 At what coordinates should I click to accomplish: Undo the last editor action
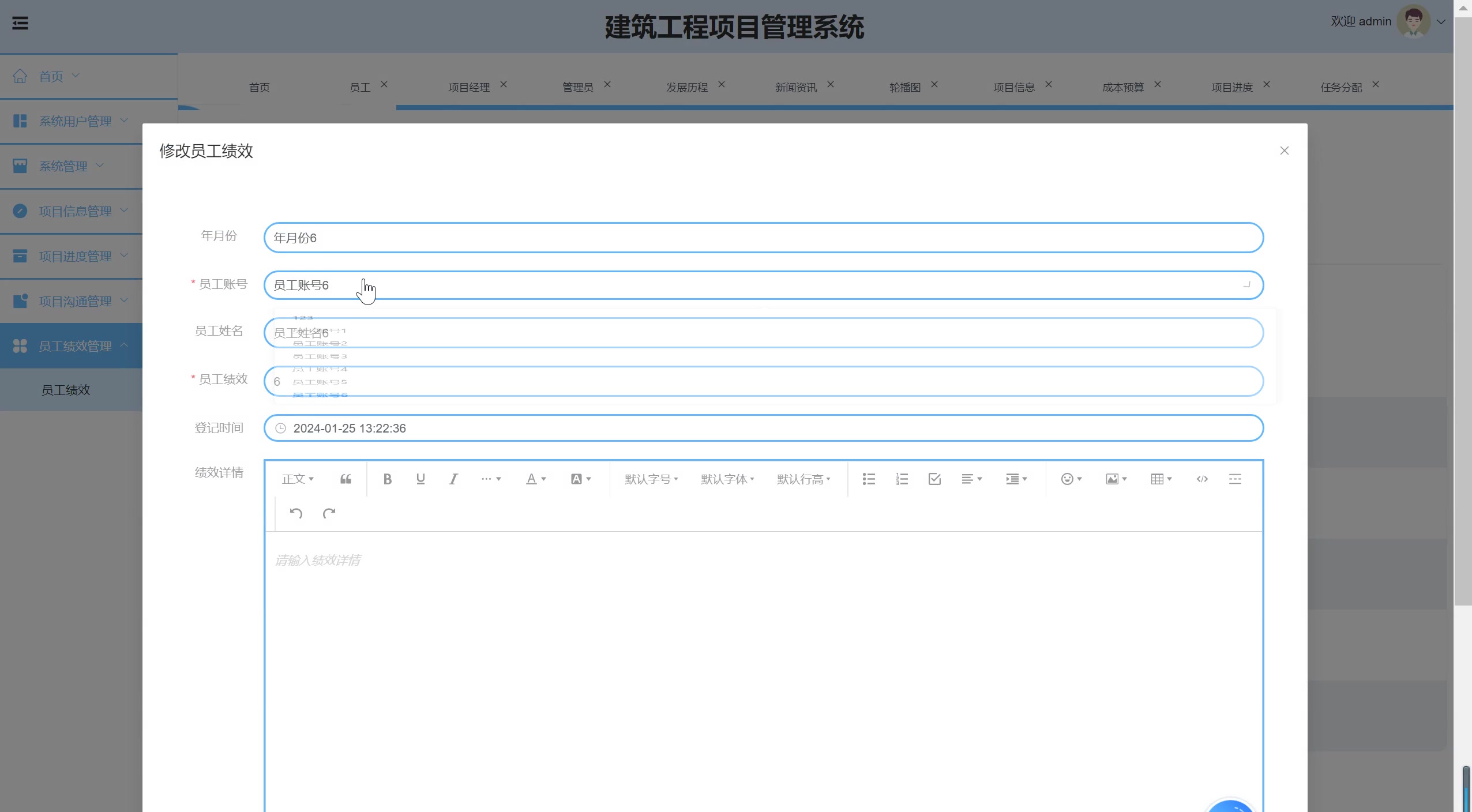pos(296,512)
